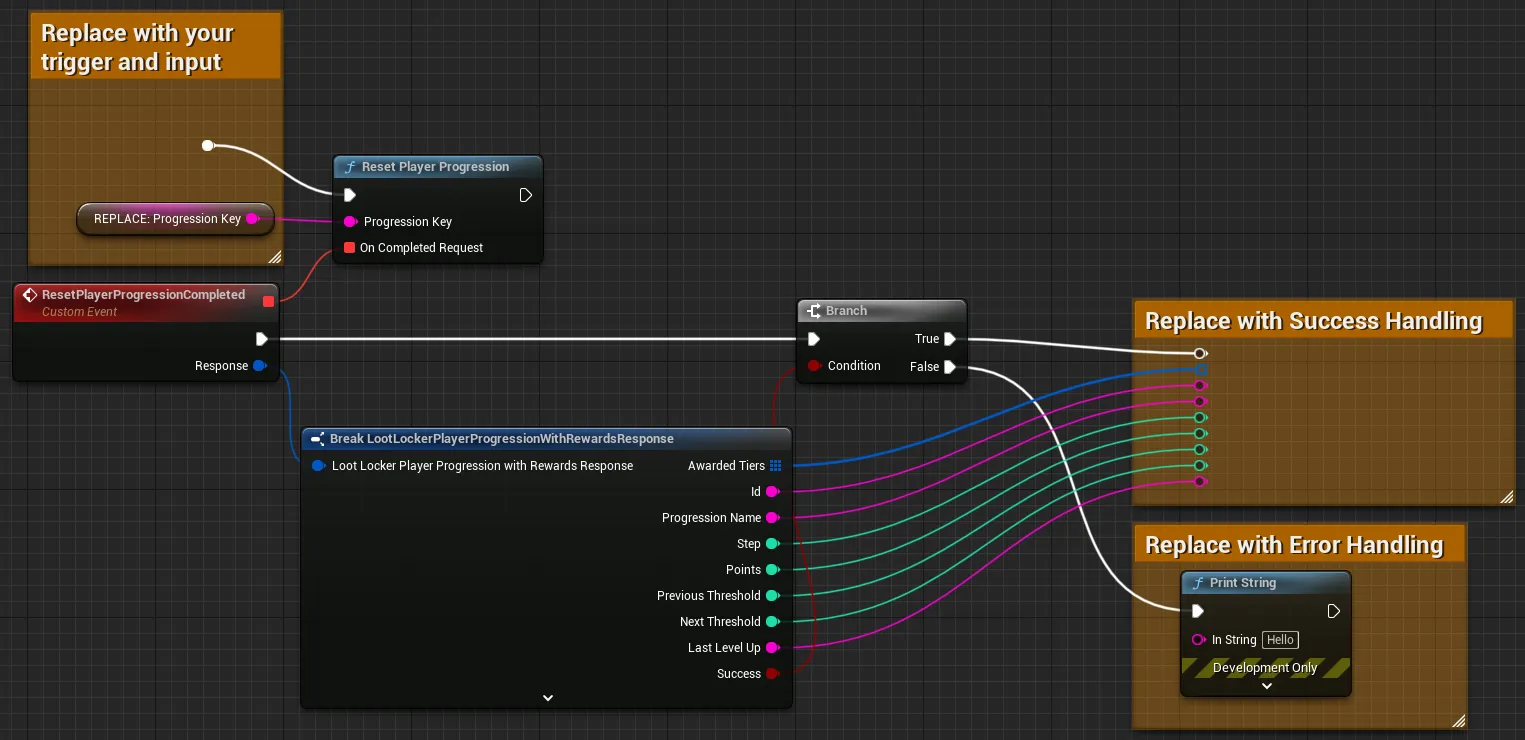Click the Points output pin
1525x740 pixels.
772,570
